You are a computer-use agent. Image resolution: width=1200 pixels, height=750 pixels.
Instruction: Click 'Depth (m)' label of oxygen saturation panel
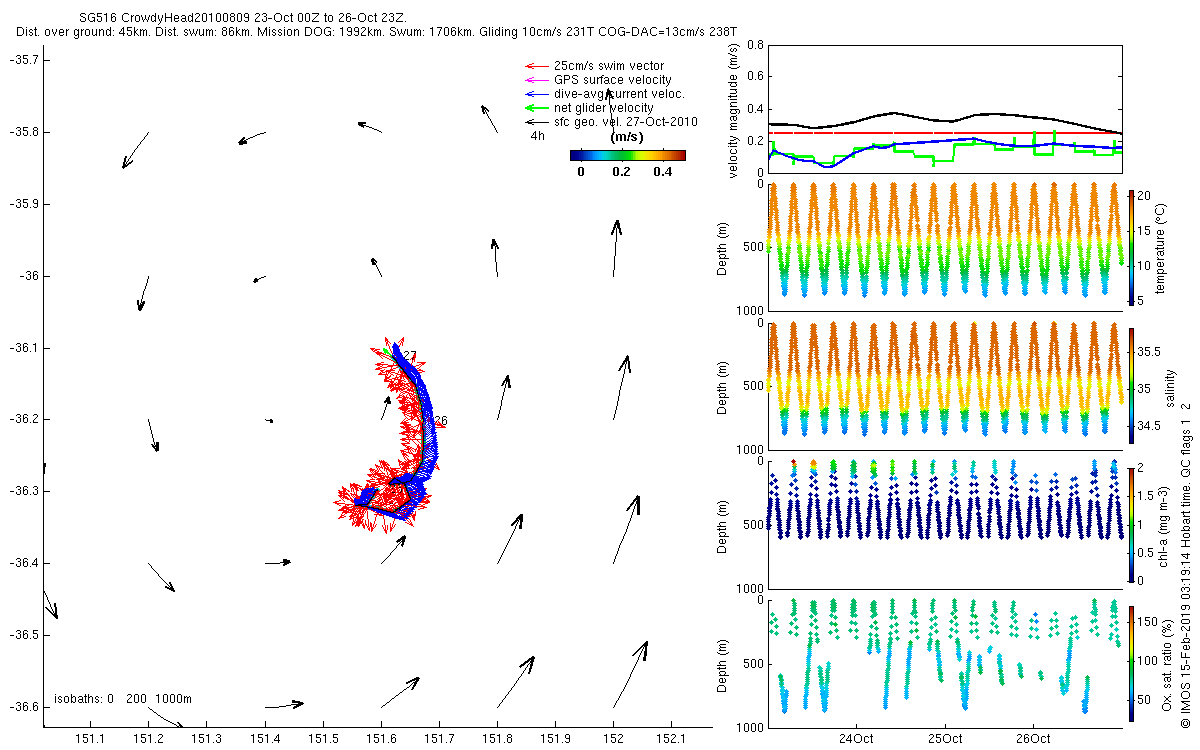coord(723,664)
